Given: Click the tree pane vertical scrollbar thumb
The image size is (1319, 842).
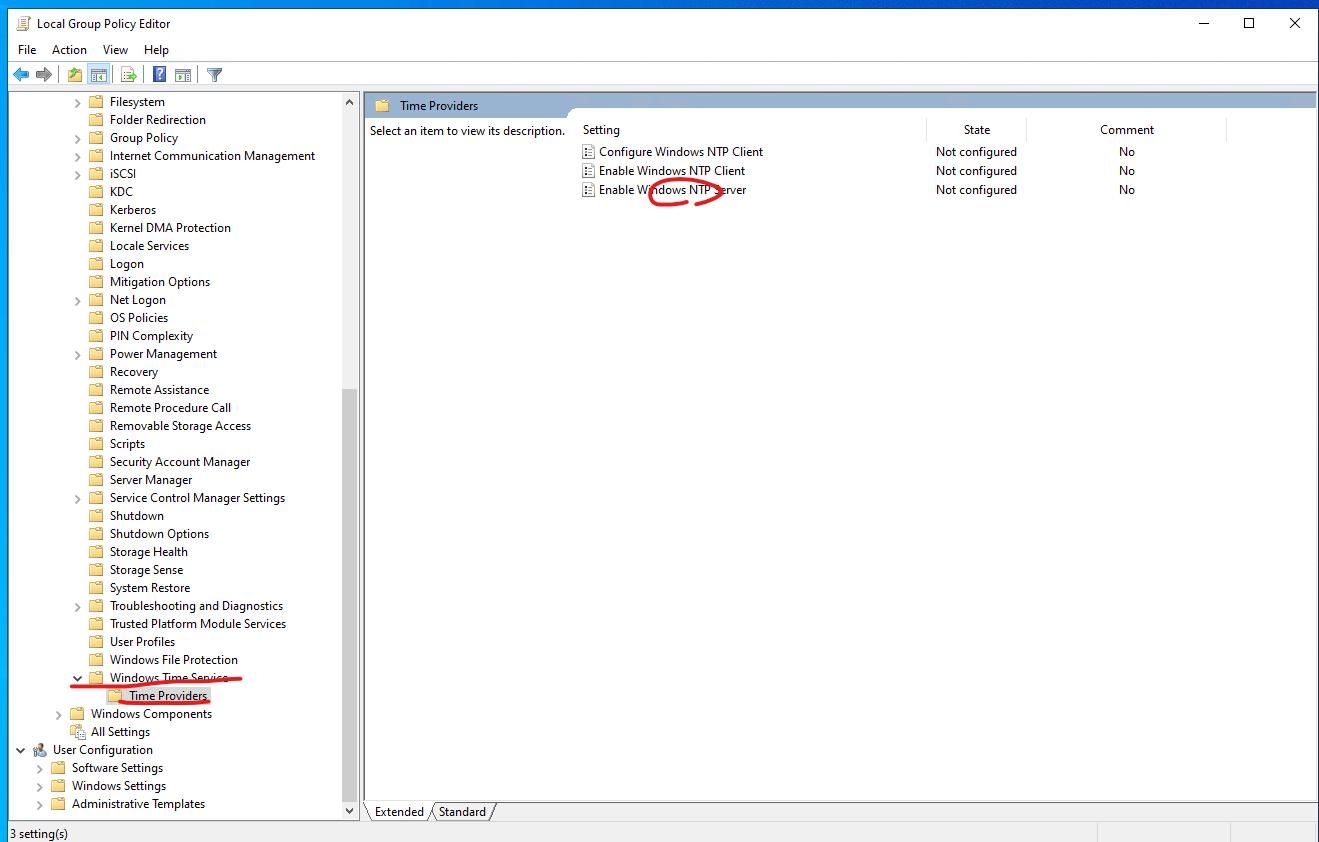Looking at the screenshot, I should coord(349,596).
